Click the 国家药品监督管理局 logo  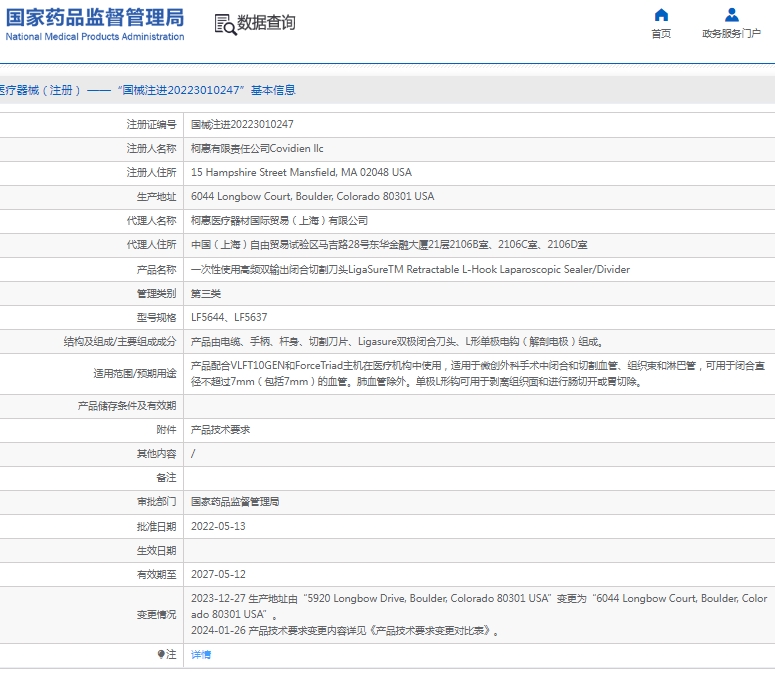click(x=95, y=17)
